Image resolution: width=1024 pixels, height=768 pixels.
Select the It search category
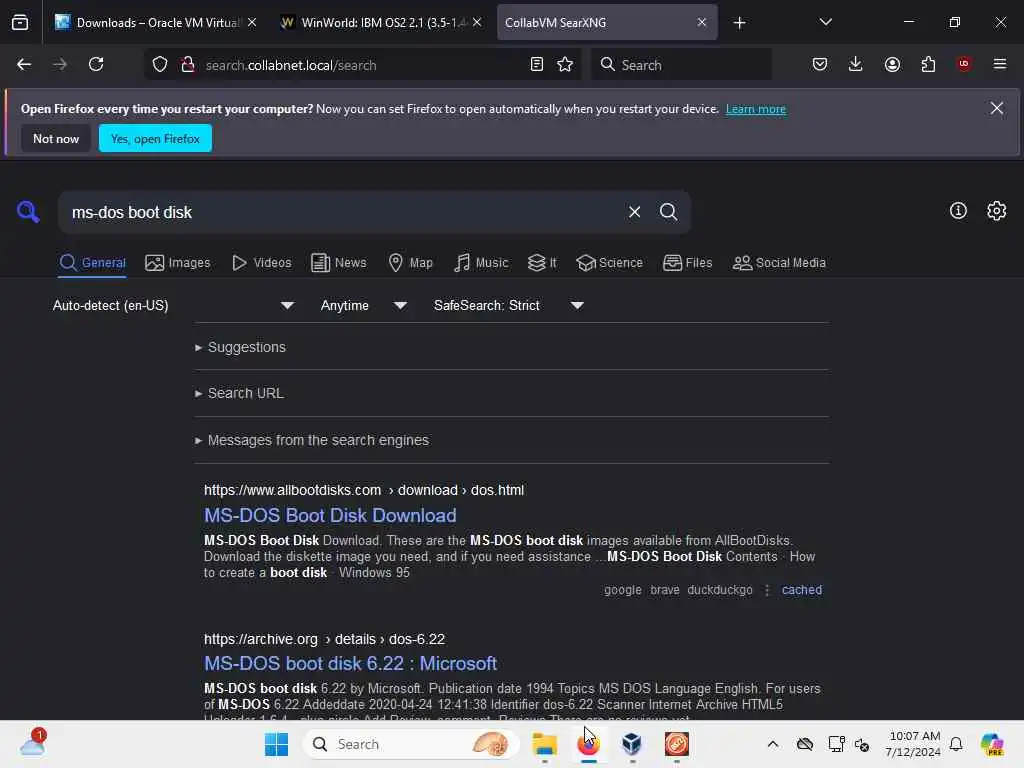[x=542, y=263]
